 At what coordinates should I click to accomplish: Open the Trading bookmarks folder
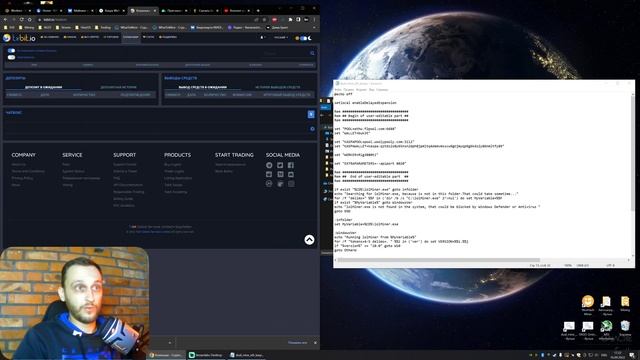click(x=103, y=27)
